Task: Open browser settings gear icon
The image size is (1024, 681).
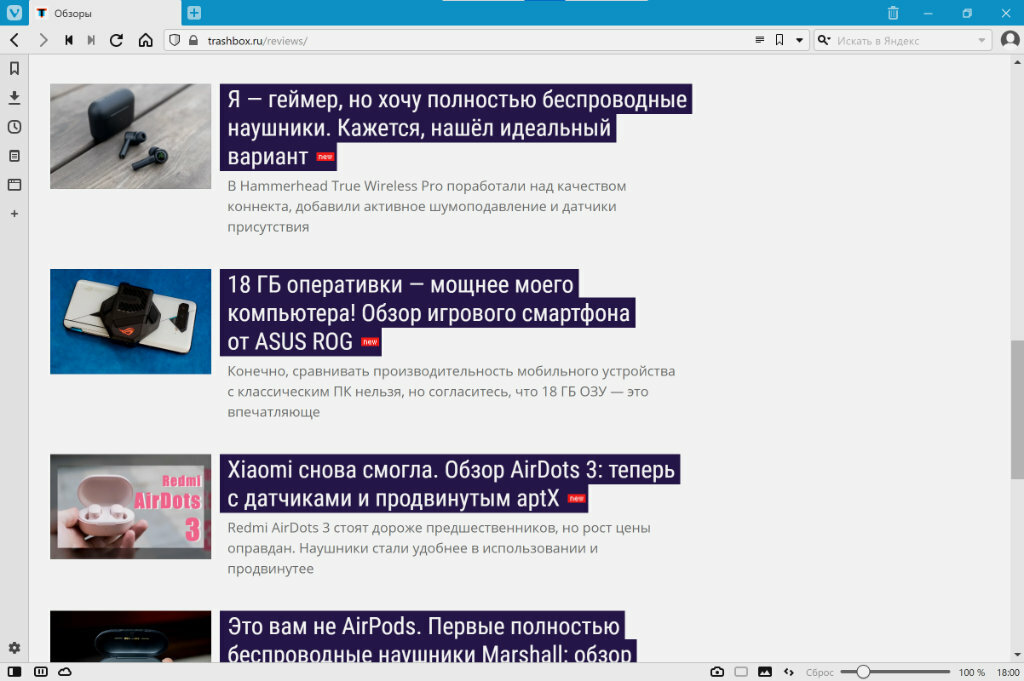Action: pos(14,648)
